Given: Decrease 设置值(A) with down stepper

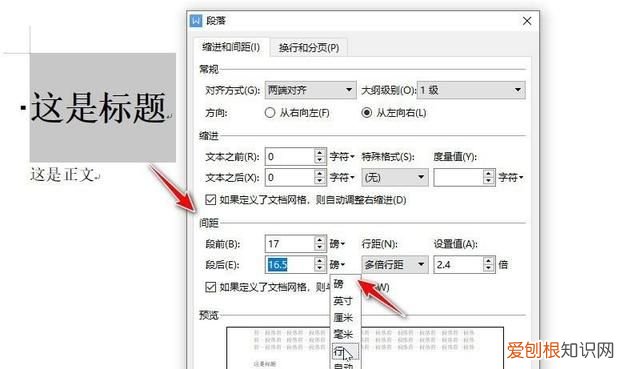Looking at the screenshot, I should click(x=489, y=269).
